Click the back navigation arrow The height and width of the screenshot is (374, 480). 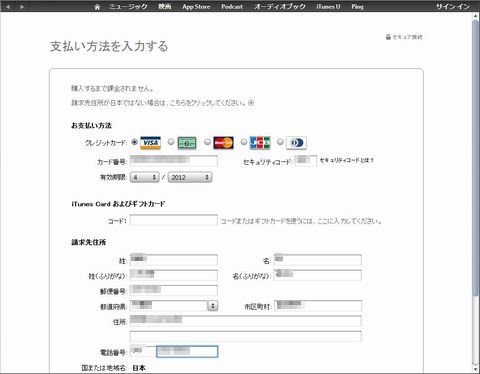point(8,7)
